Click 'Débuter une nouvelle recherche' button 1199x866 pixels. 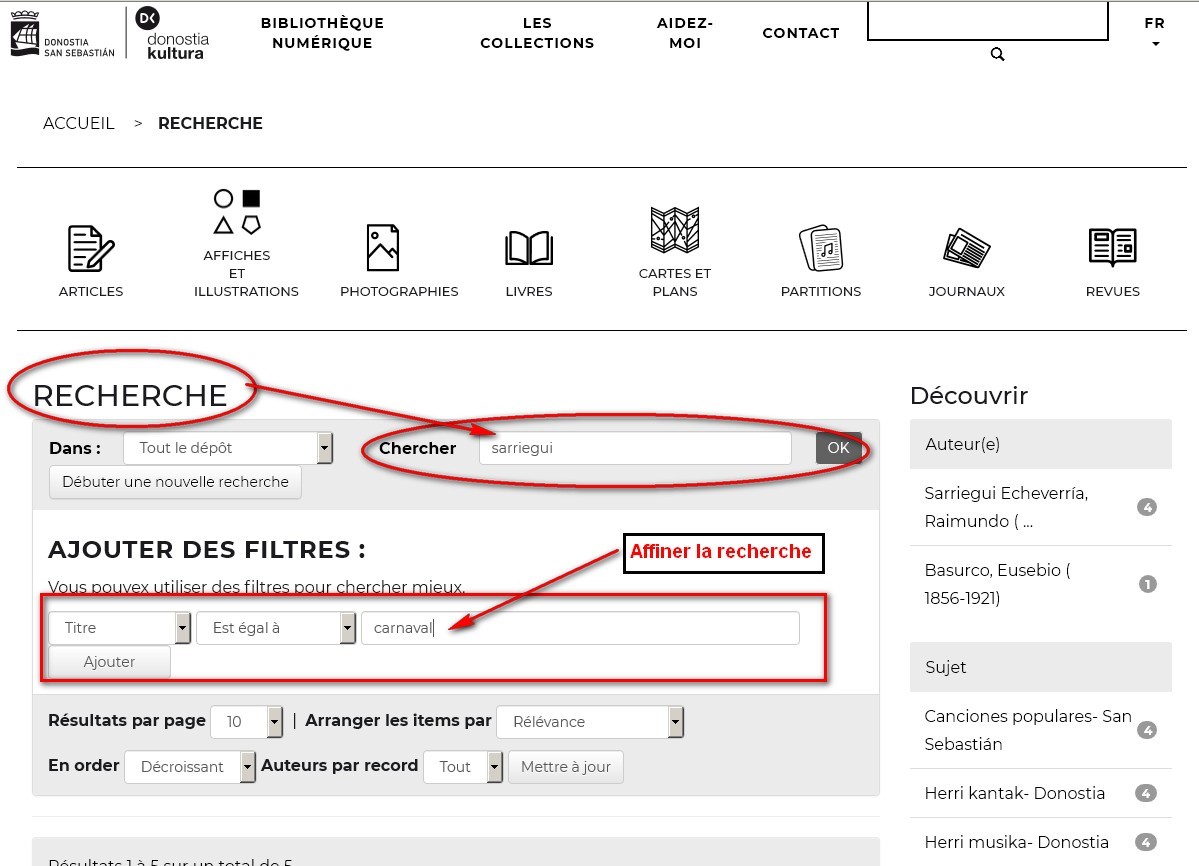175,482
